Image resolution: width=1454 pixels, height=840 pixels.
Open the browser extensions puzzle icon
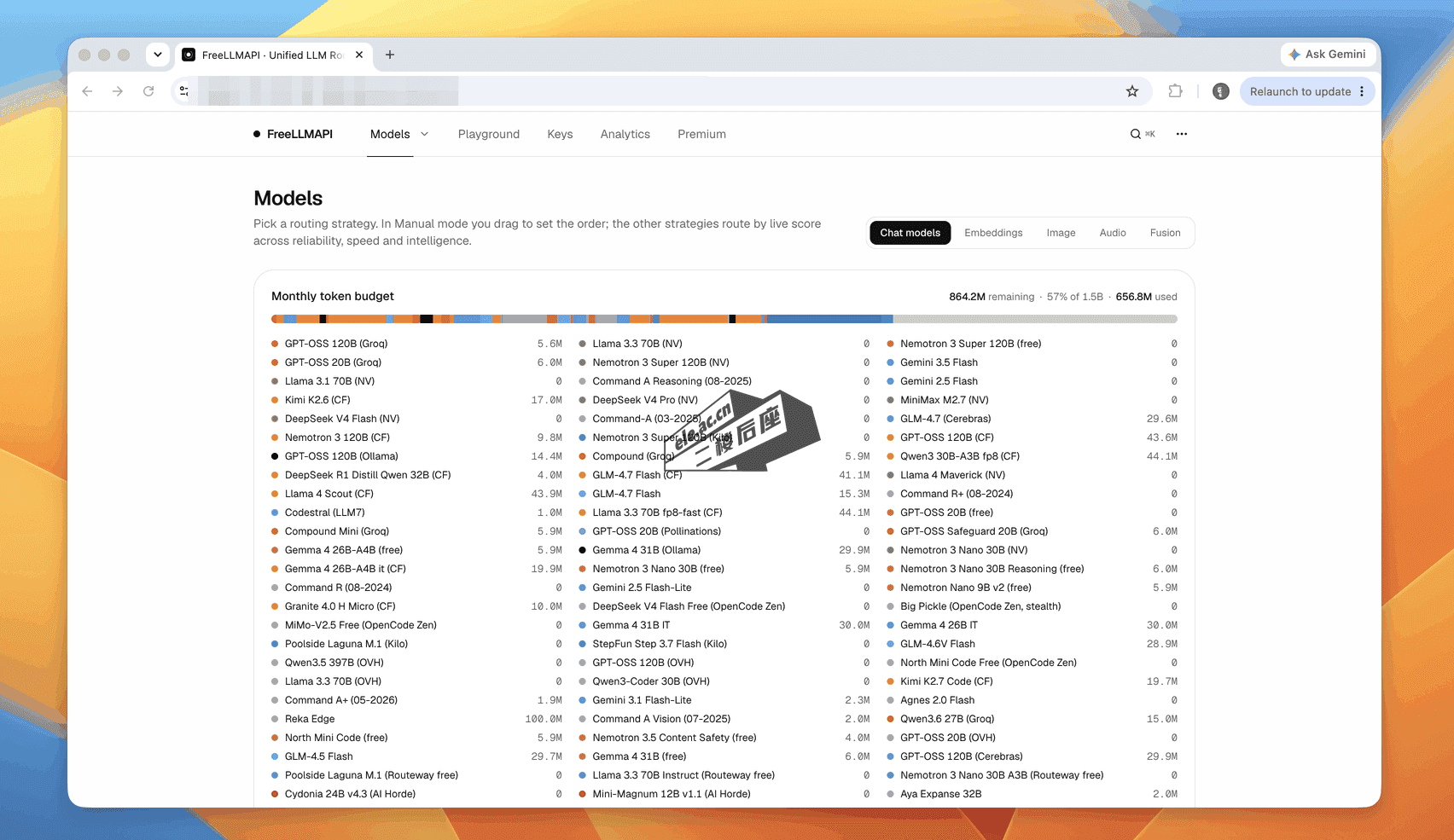[x=1175, y=91]
